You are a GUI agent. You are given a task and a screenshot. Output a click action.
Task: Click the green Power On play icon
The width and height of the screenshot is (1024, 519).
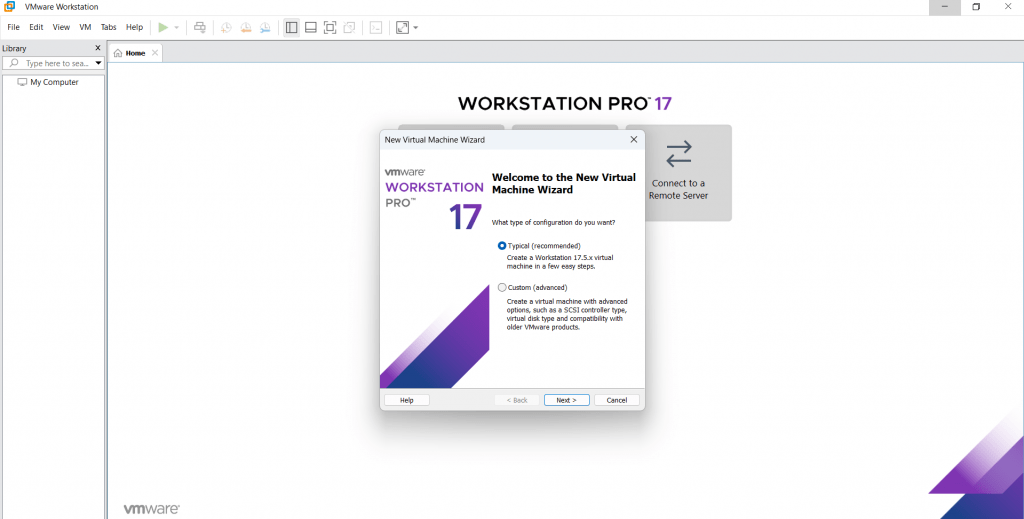(163, 27)
